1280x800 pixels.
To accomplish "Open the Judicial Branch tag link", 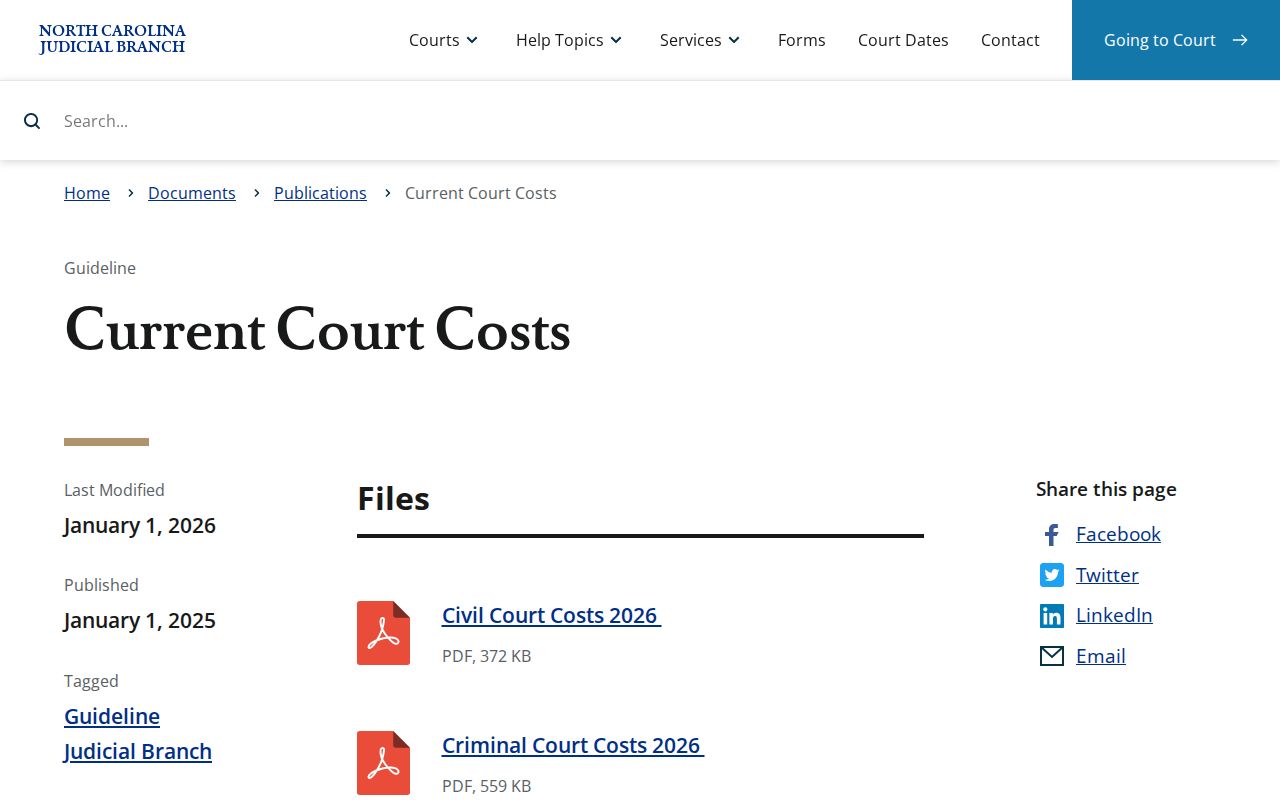I will [138, 751].
